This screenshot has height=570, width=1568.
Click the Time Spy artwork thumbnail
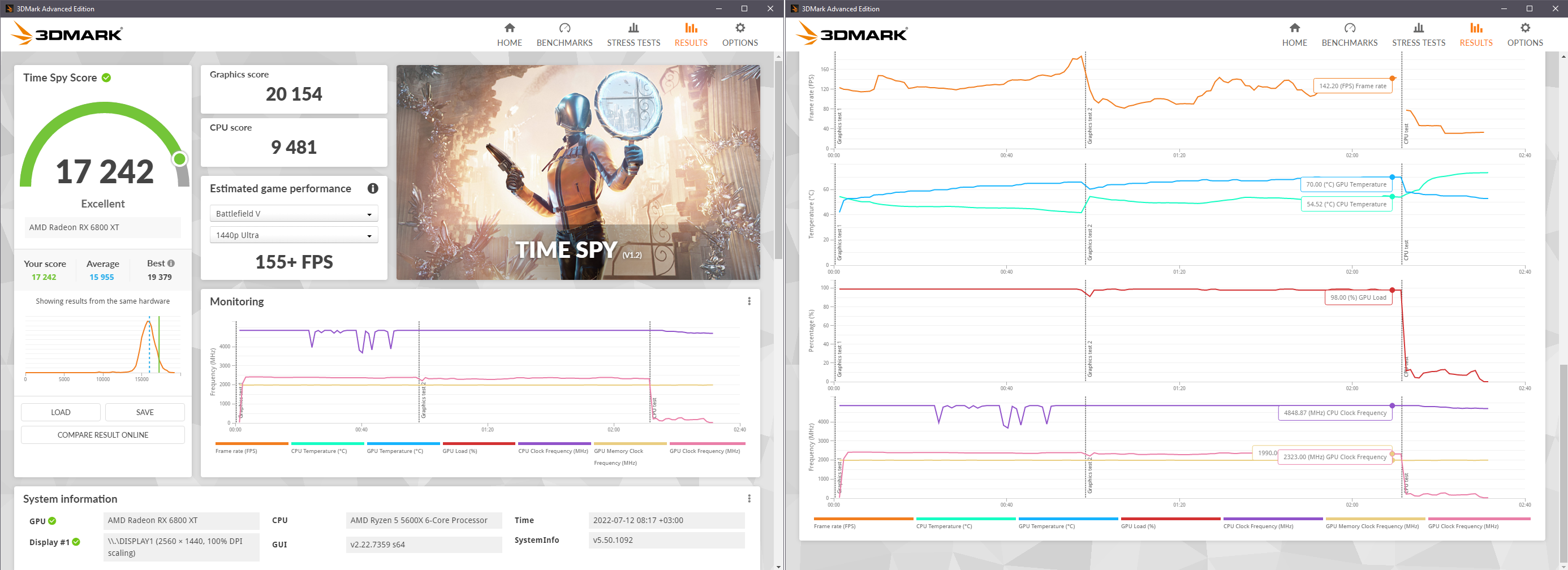tap(578, 172)
